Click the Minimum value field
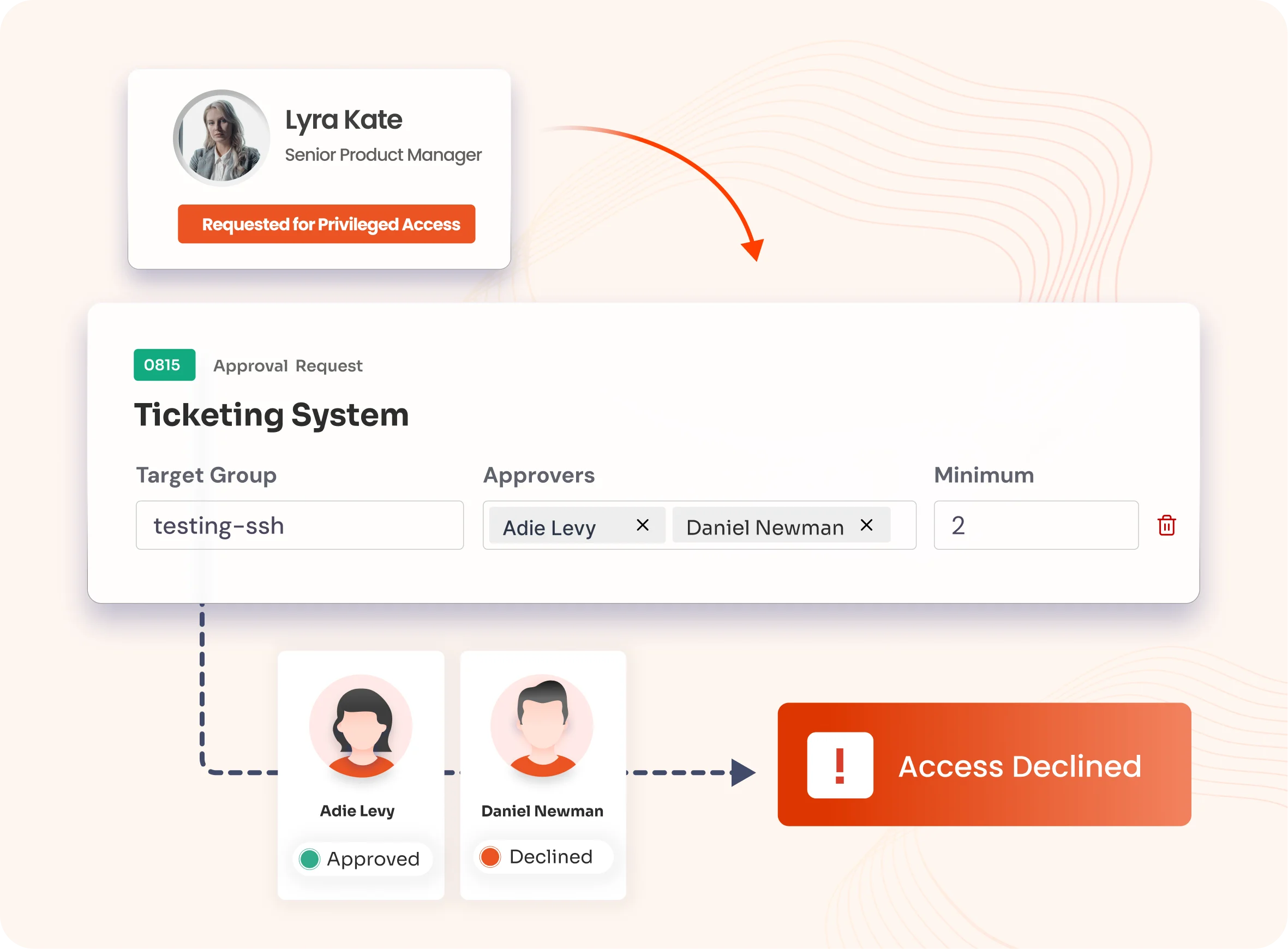The image size is (1288, 949). 1035,525
